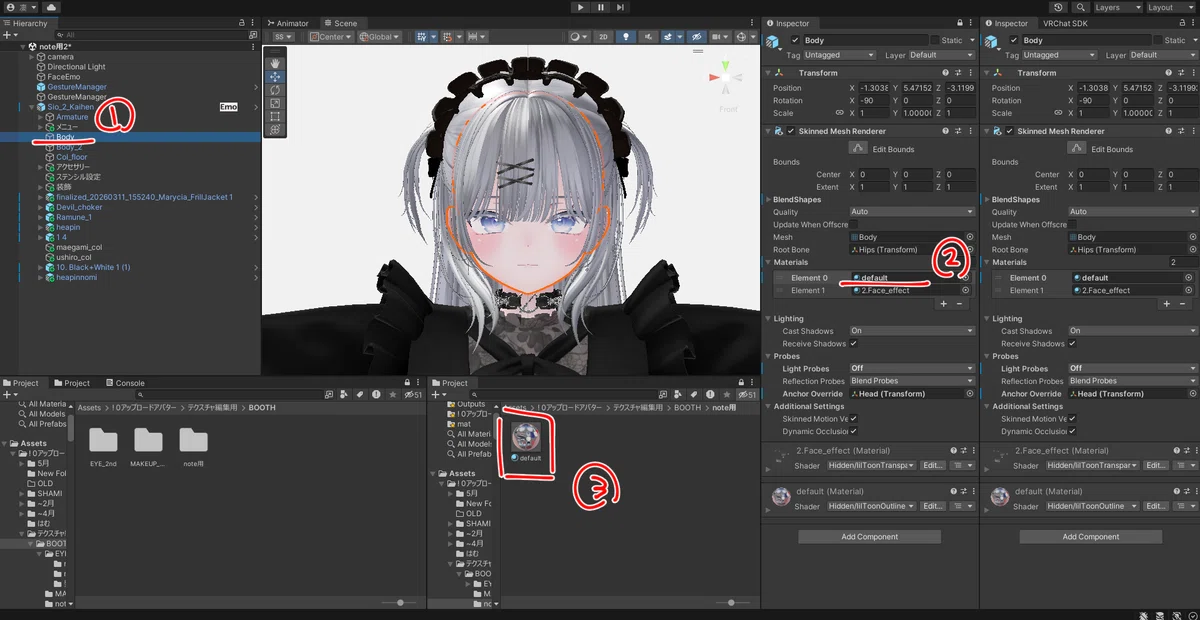Switch to the VRChat SDK tab
Viewport: 1200px width, 620px height.
point(1066,23)
